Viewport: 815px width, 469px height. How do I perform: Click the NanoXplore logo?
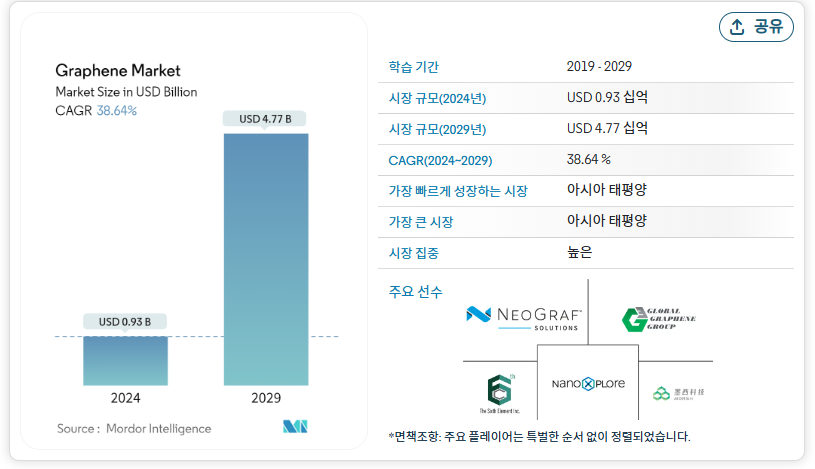(x=587, y=384)
